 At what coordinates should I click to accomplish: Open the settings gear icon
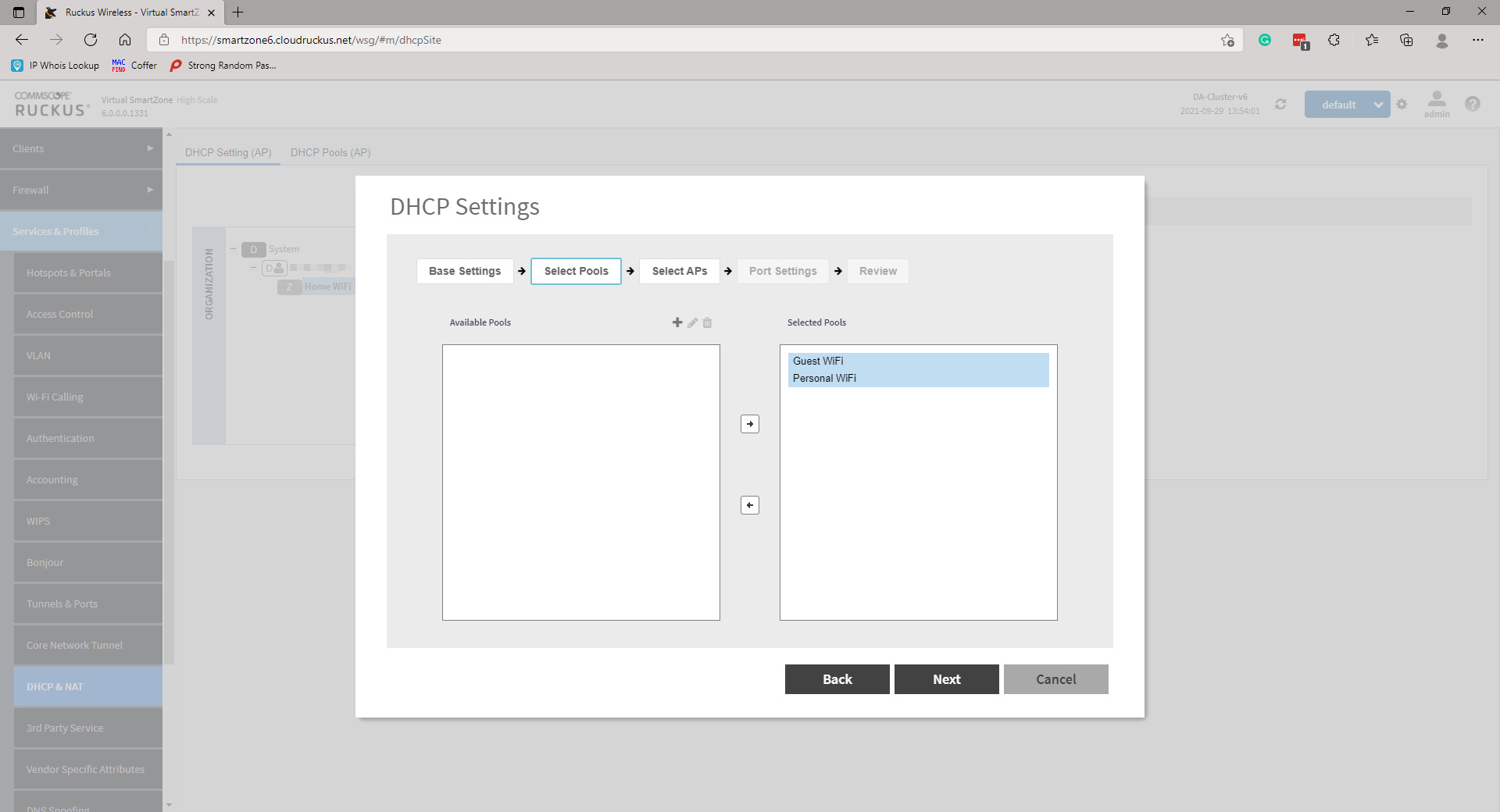click(x=1402, y=104)
